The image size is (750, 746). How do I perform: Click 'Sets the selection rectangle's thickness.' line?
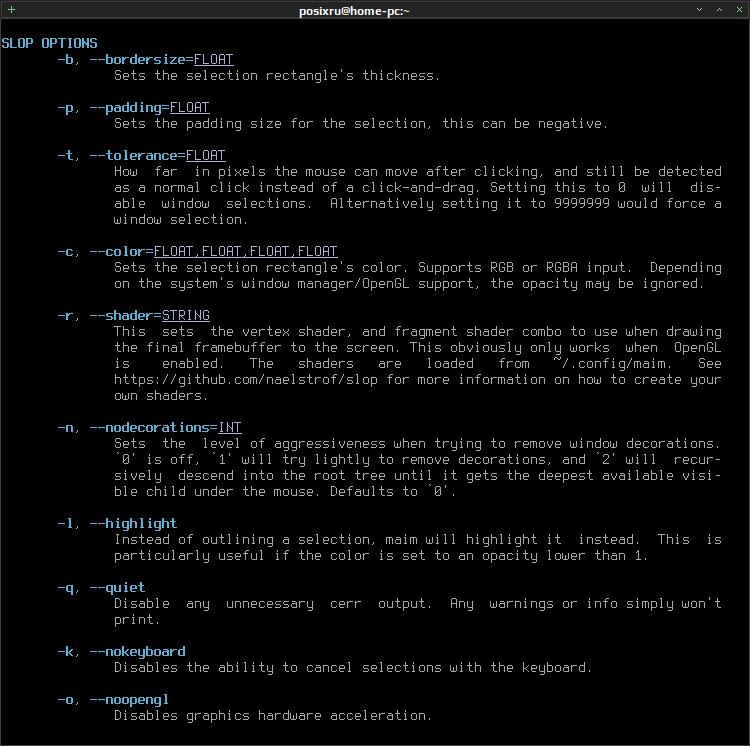tap(276, 76)
